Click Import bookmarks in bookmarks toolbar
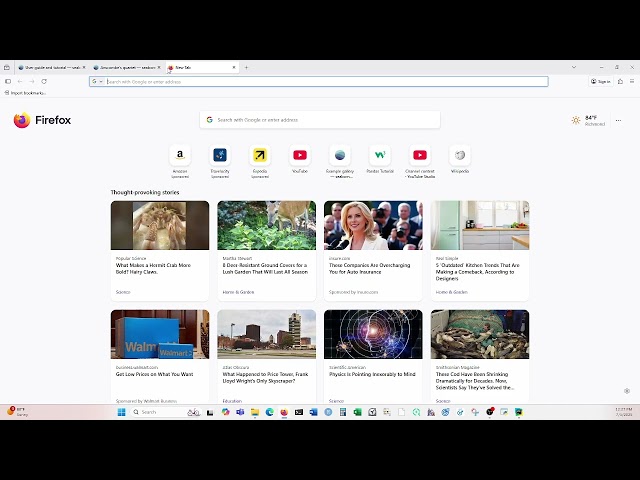 [x=27, y=92]
